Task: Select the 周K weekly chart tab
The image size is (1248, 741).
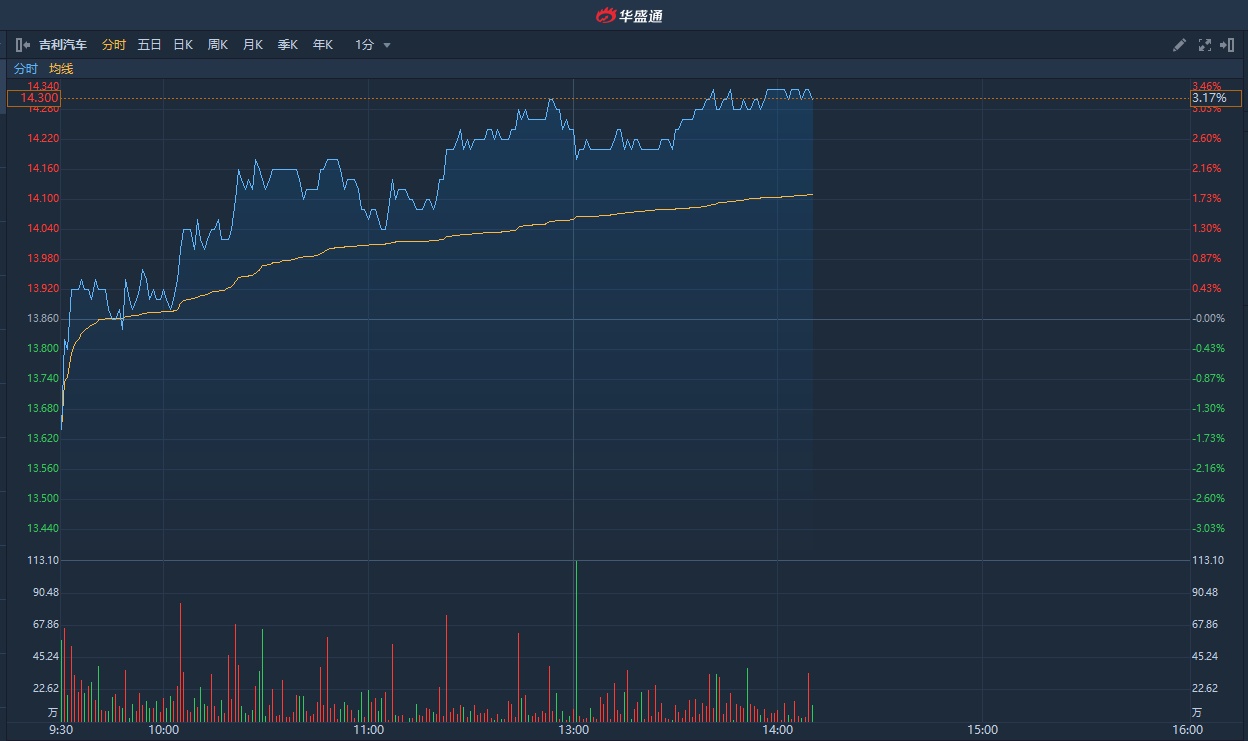Action: pos(218,45)
